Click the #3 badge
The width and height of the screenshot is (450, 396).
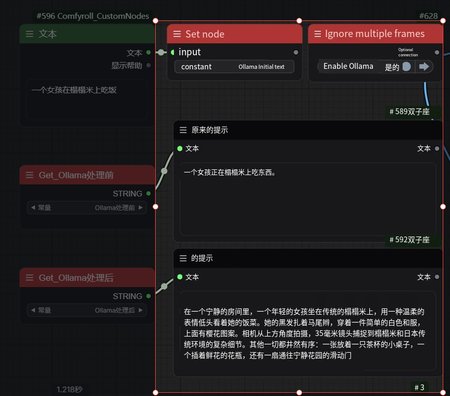click(x=419, y=387)
